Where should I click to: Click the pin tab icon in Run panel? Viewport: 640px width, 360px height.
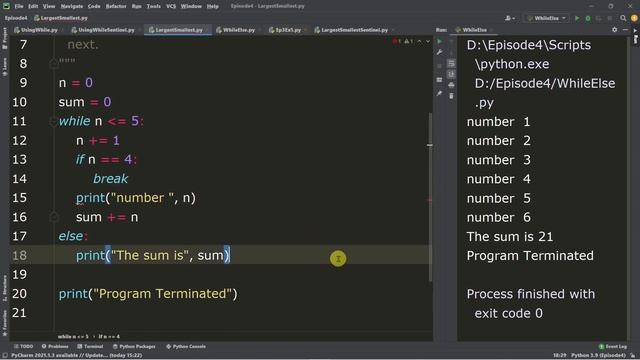440,93
